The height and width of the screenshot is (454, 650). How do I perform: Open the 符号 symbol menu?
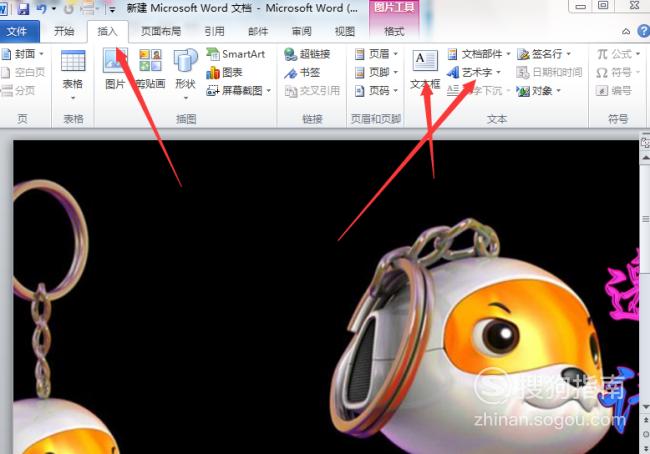click(x=618, y=72)
